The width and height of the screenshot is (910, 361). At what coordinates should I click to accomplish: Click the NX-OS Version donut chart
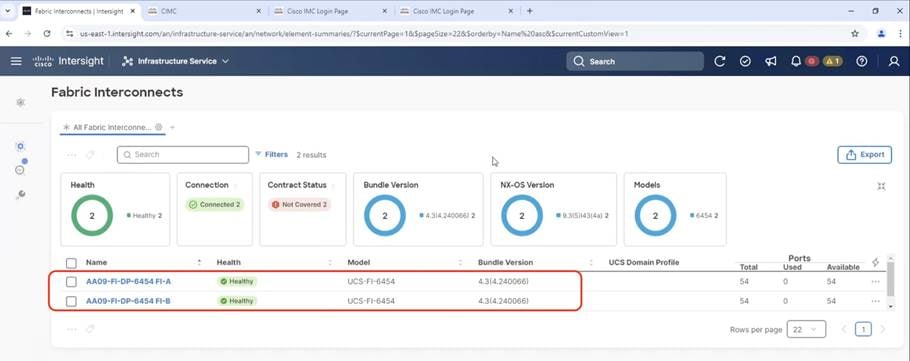click(x=522, y=215)
